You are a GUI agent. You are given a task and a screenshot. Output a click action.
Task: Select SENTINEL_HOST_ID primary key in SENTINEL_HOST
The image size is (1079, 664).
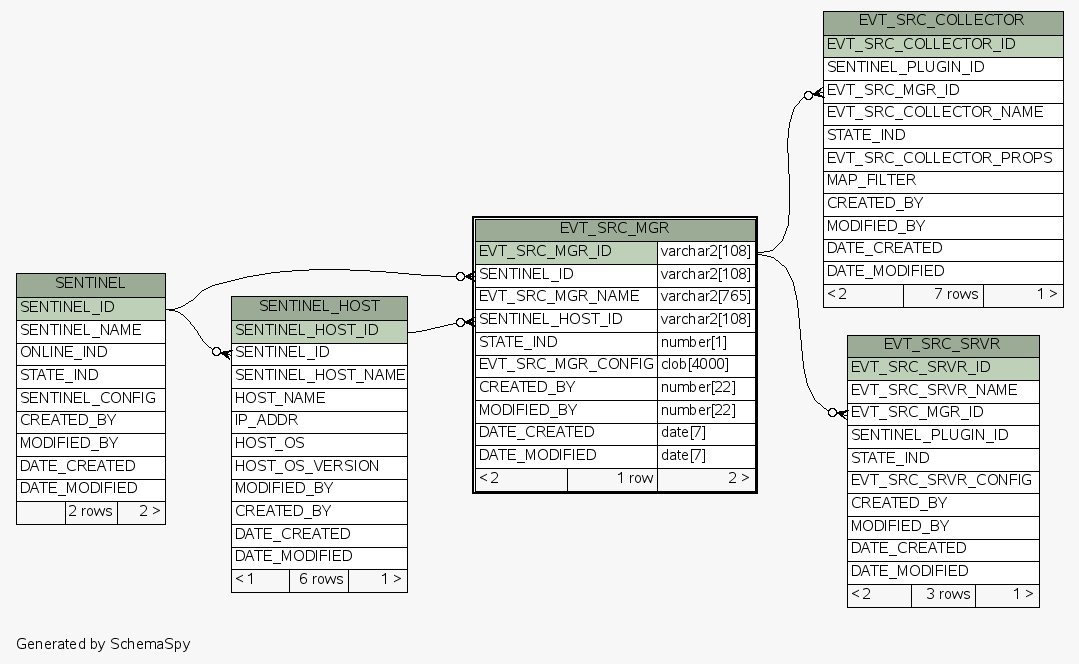coord(319,330)
